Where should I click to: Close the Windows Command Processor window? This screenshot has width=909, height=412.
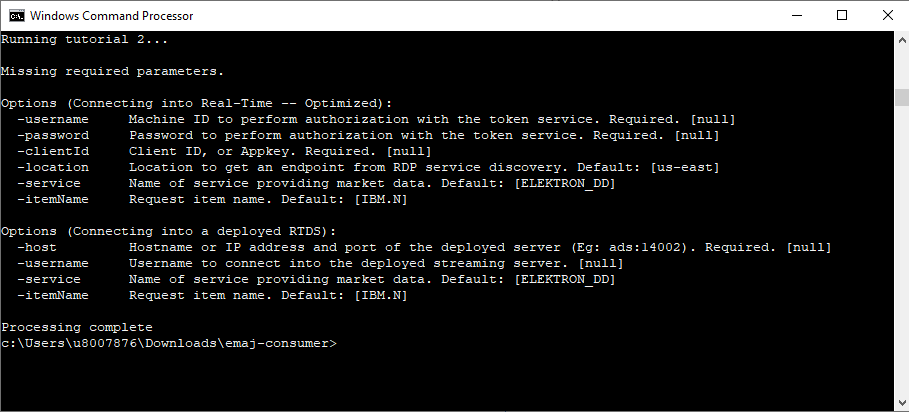click(x=887, y=16)
